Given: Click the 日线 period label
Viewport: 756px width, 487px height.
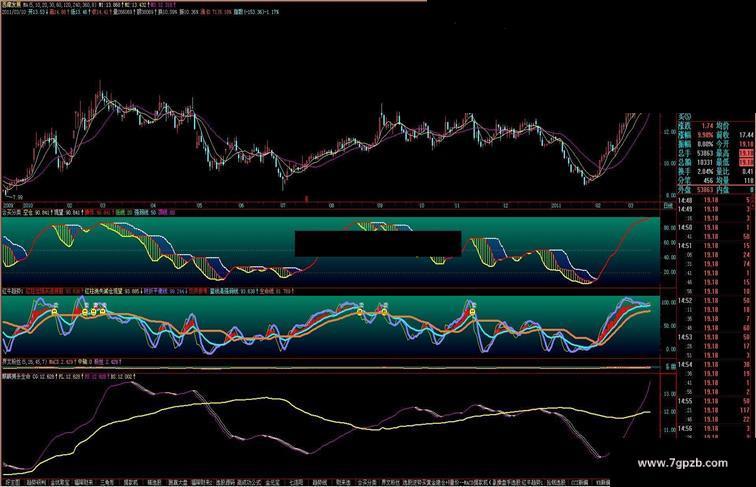Looking at the screenshot, I should click(668, 206).
